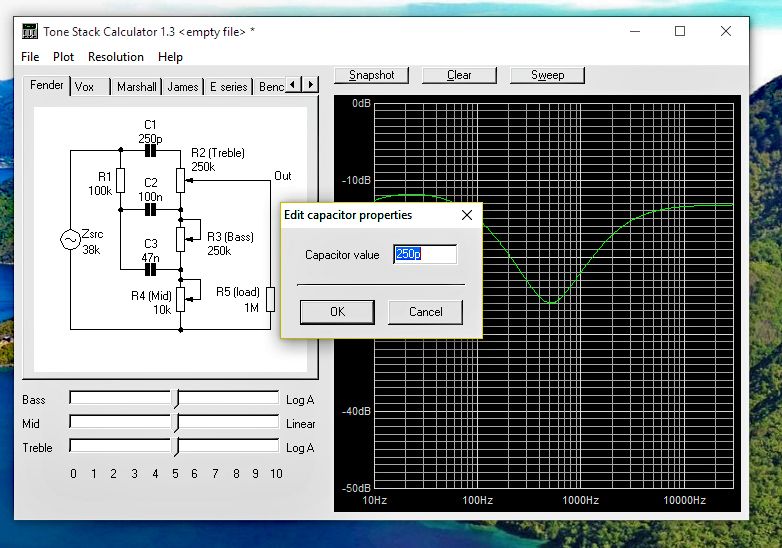
Task: Click the Tone Stack Calculator title bar icon
Action: point(29,31)
